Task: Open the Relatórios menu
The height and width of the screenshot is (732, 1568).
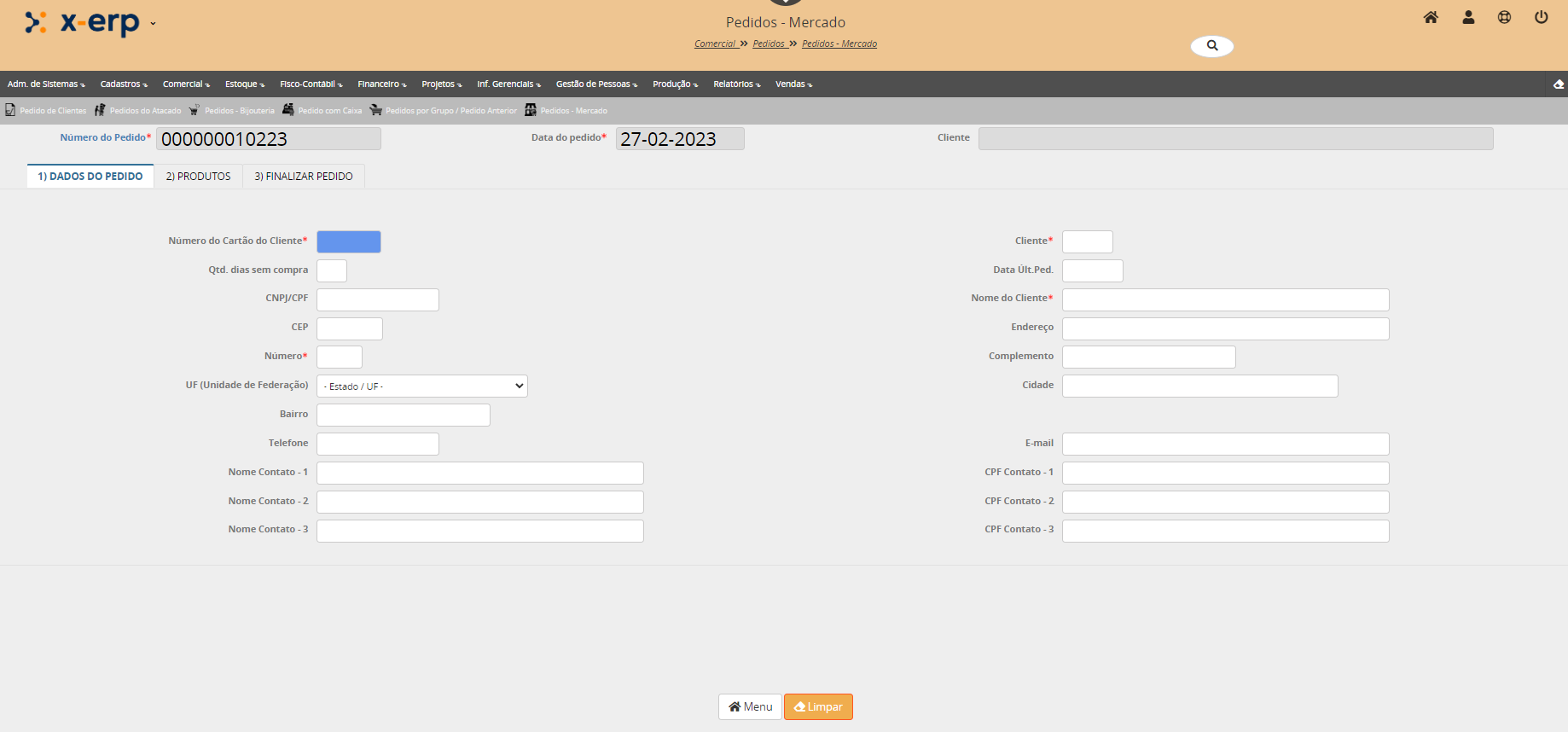Action: [x=736, y=84]
